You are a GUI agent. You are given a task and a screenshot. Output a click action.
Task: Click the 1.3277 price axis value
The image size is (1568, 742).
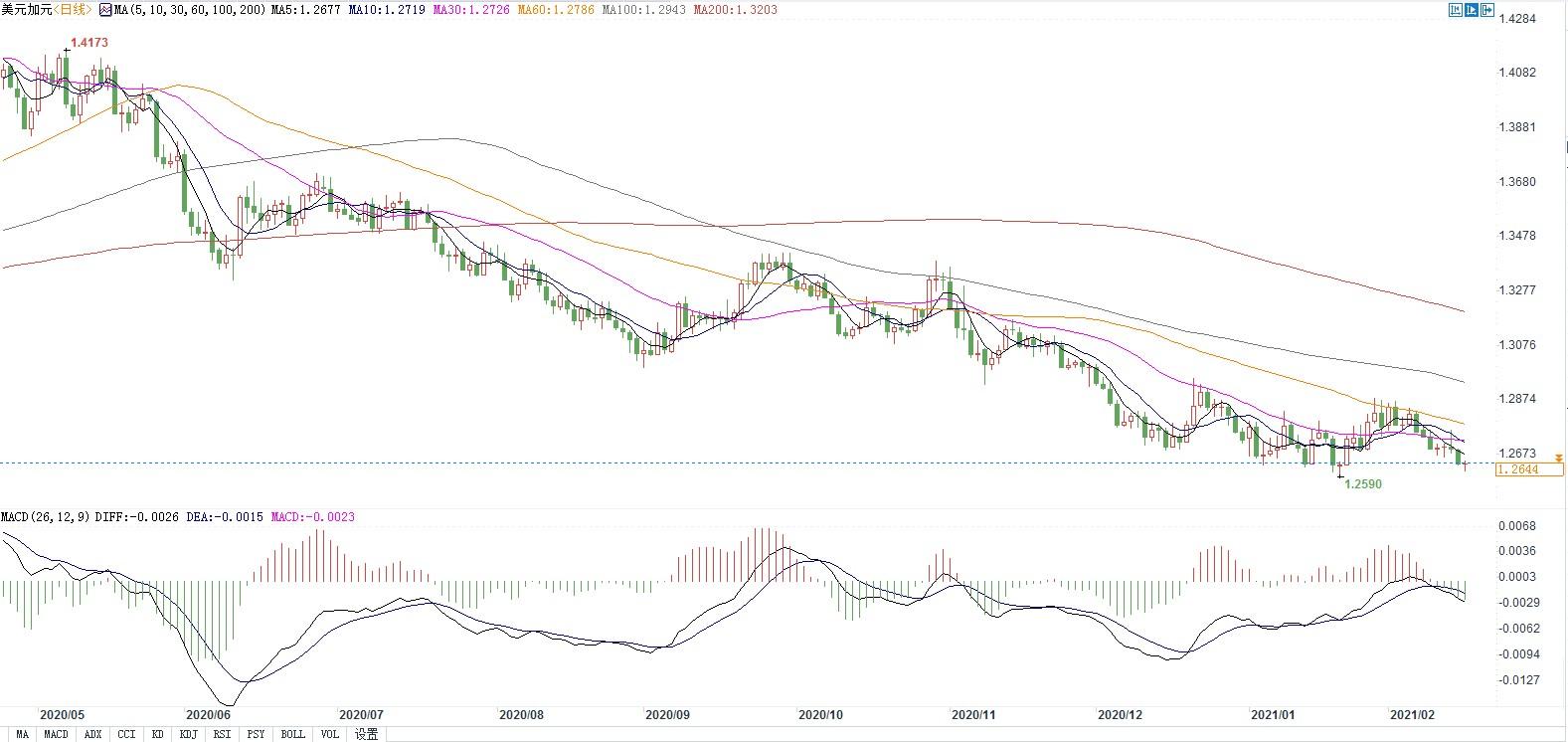(x=1518, y=290)
